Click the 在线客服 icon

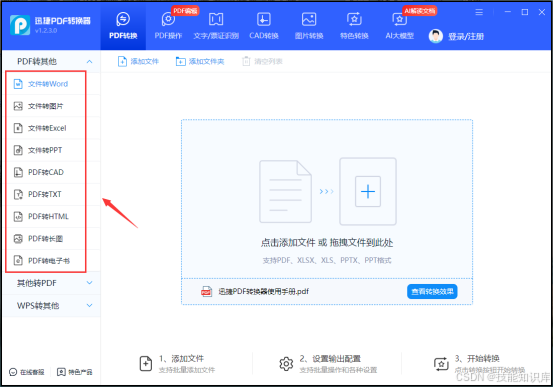(13, 372)
